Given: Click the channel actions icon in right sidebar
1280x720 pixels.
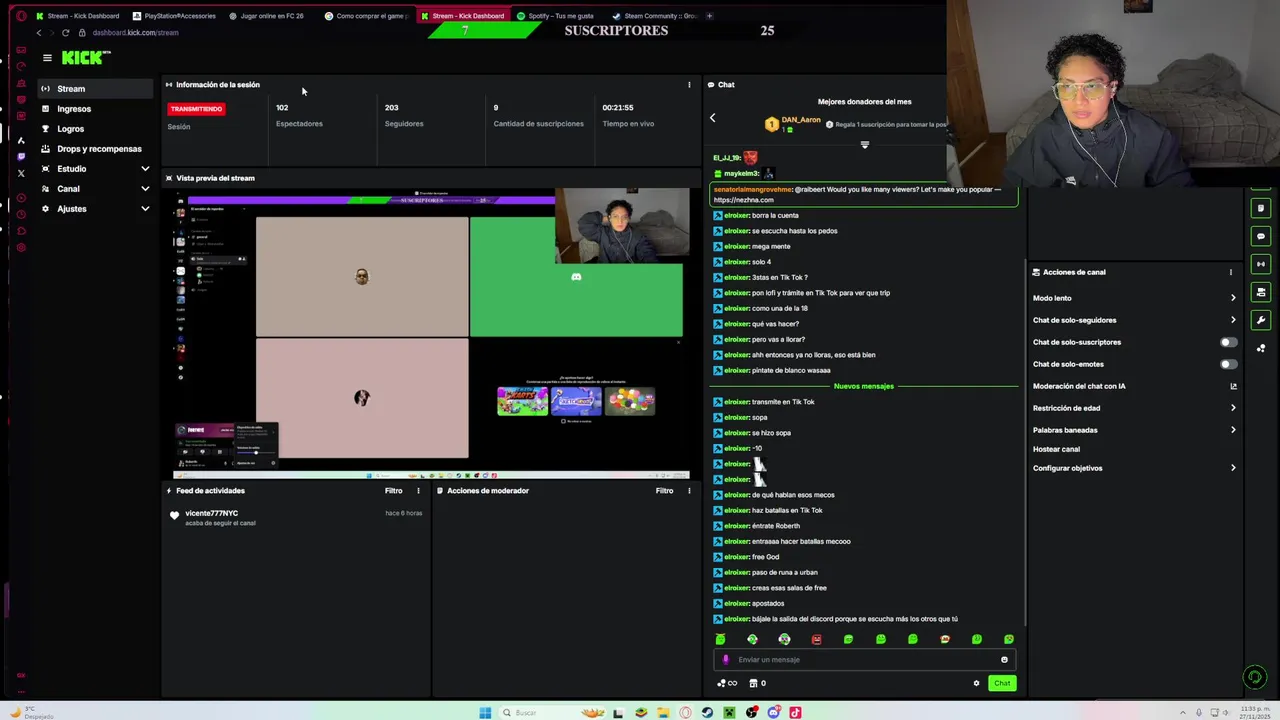Looking at the screenshot, I should click(x=1261, y=293).
